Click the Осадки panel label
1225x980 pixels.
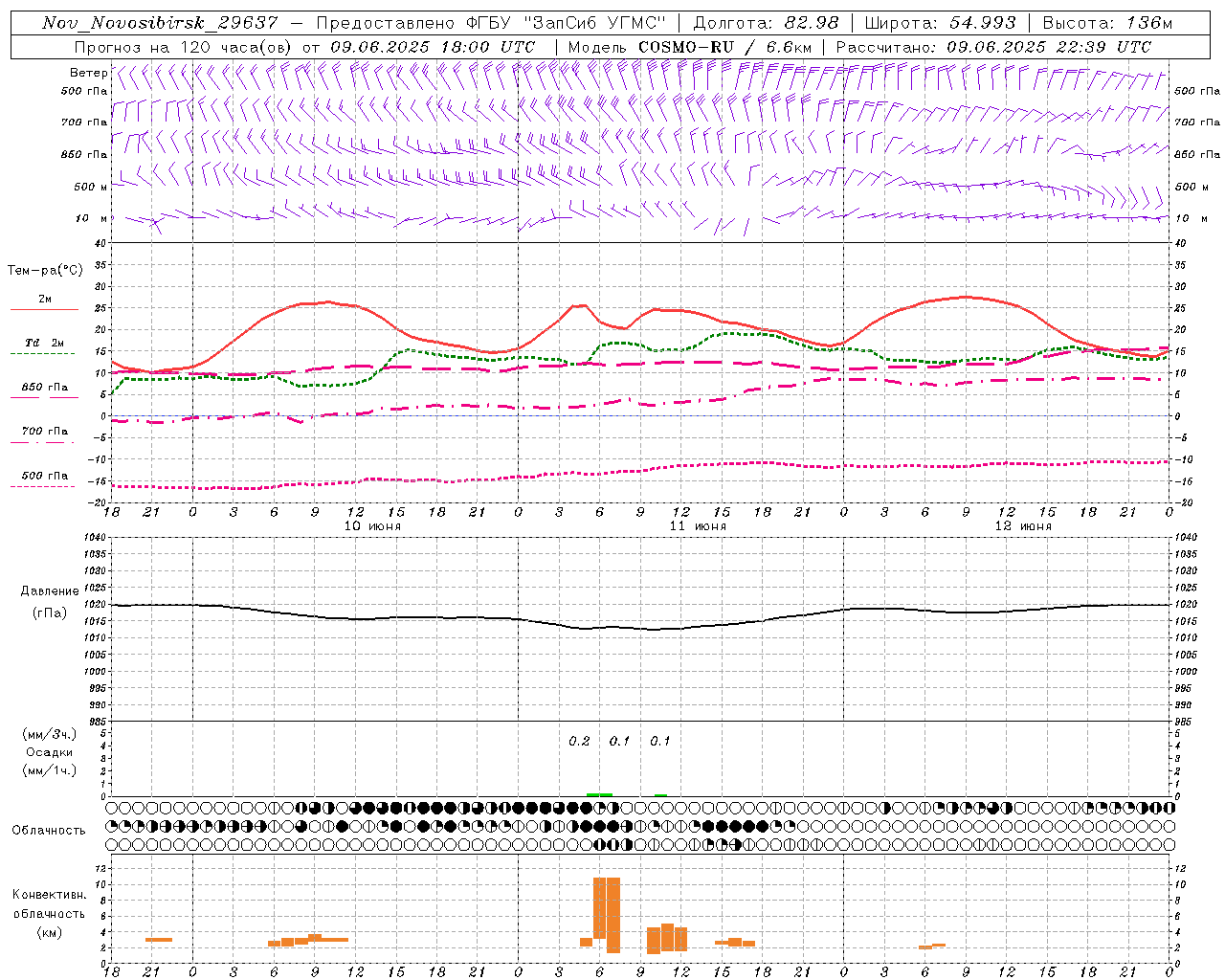[50, 752]
